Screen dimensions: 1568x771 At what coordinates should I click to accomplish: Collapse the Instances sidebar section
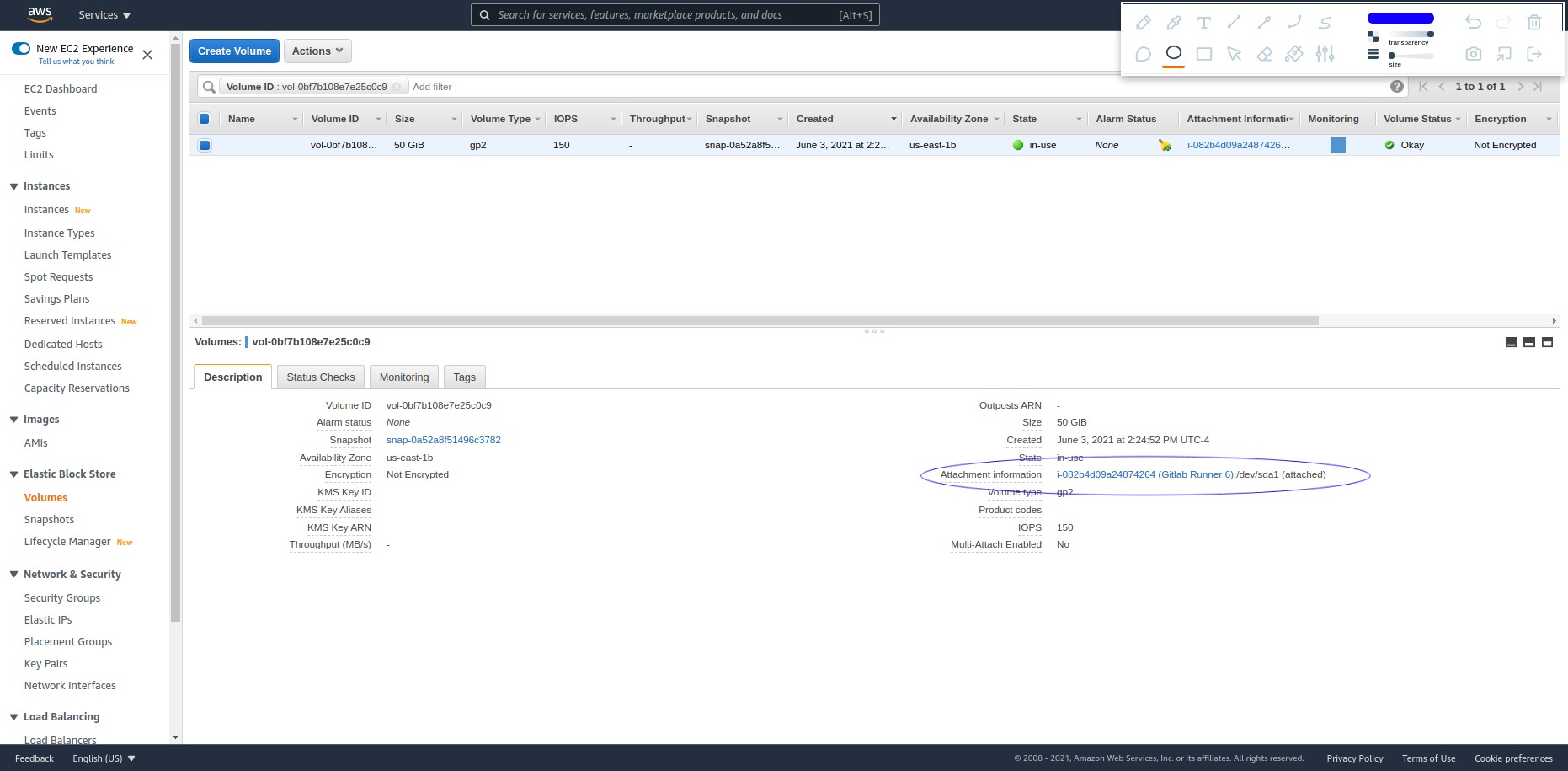tap(13, 186)
